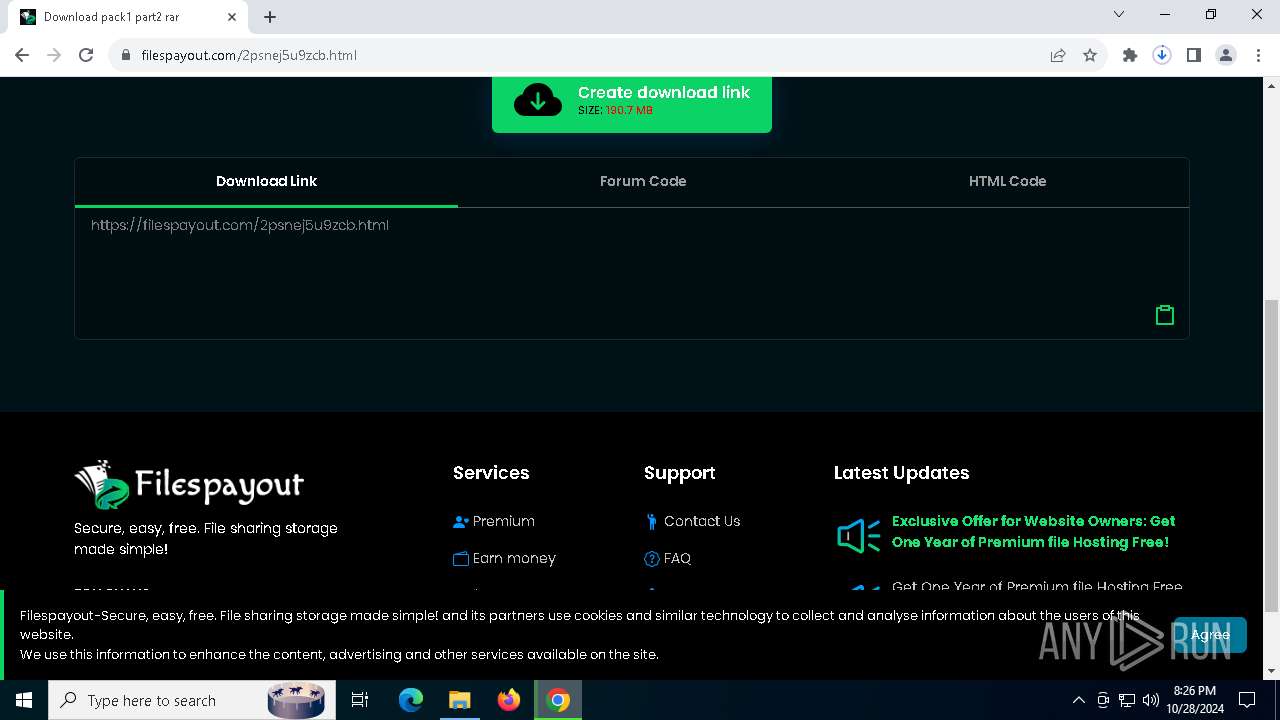Click the Filespayout footer logo

(189, 485)
